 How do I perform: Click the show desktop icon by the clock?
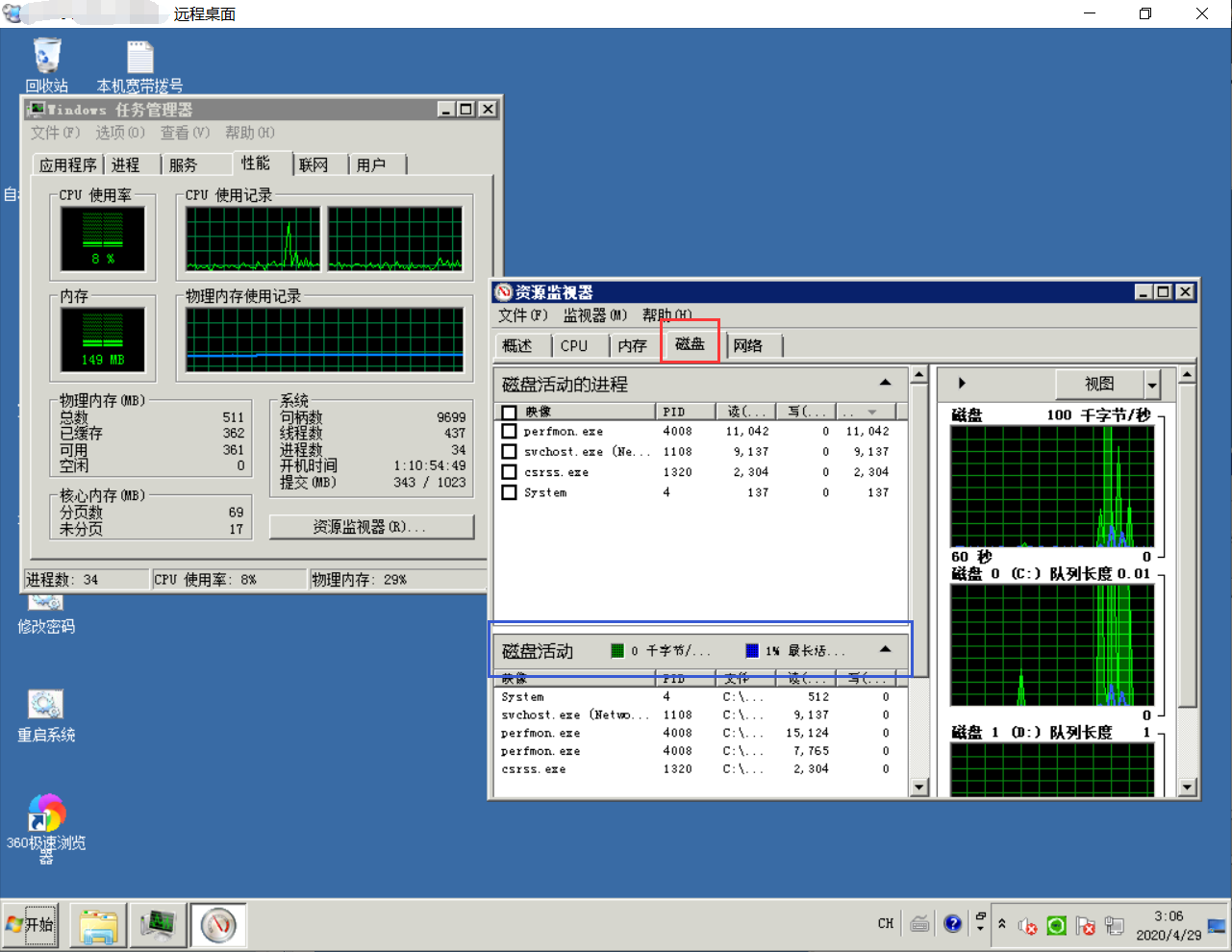pos(1217,926)
